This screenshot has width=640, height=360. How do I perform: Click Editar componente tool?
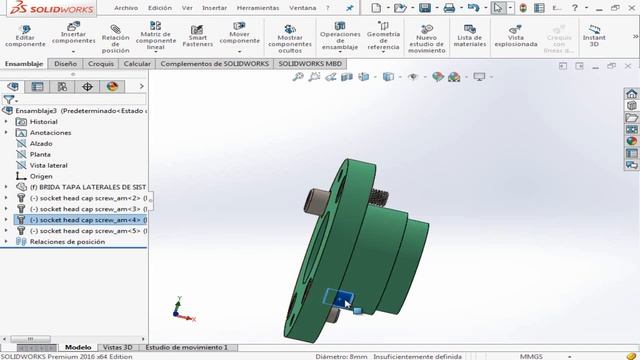[x=25, y=36]
